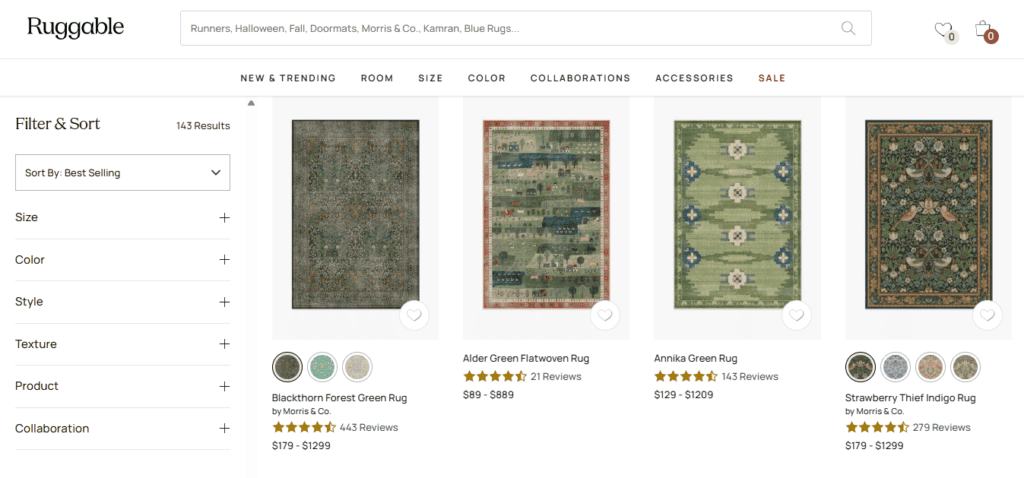Open the Alder Green Flatwoven rug image
Screen dimensions: 1024x478
546,214
